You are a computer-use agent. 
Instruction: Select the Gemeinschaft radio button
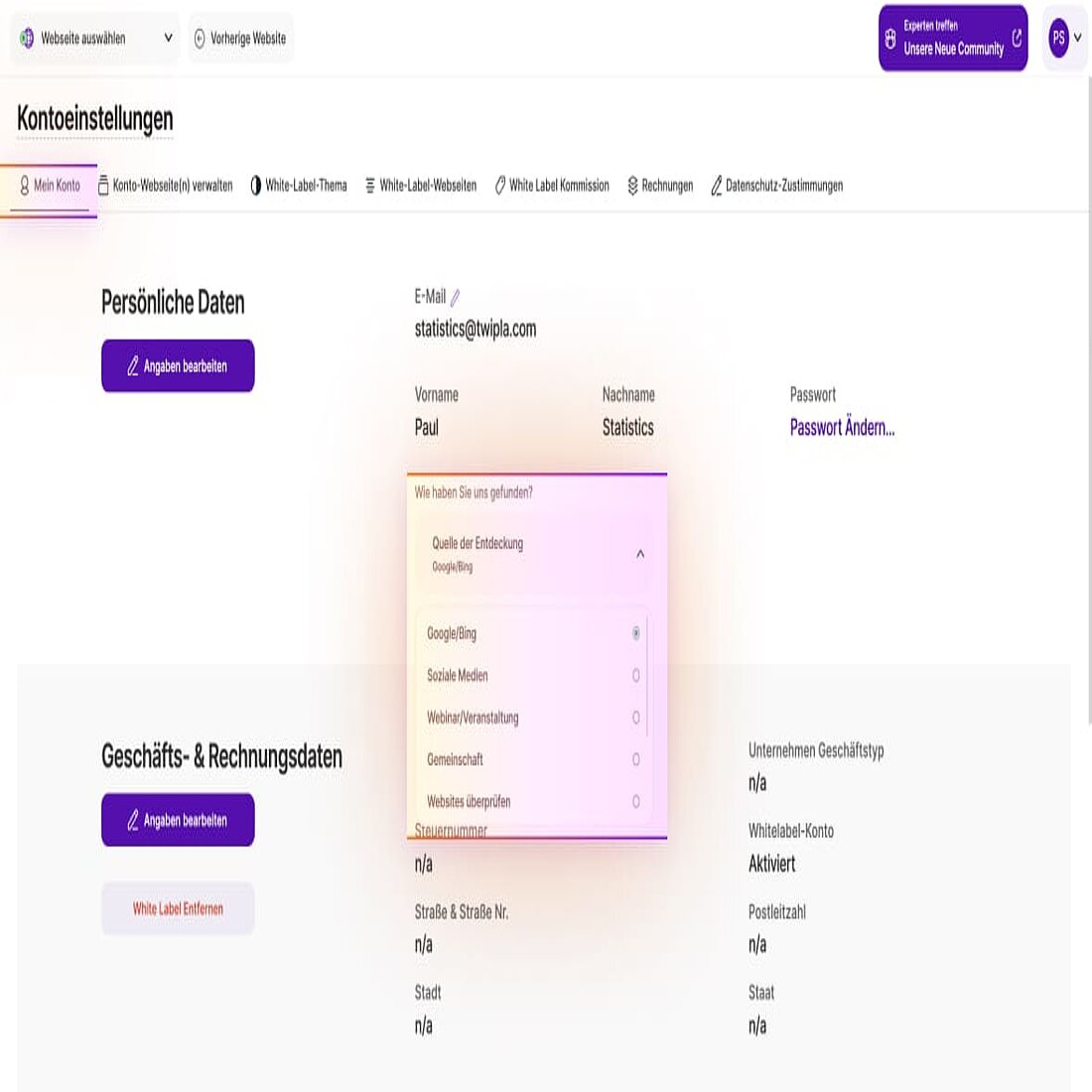(634, 759)
